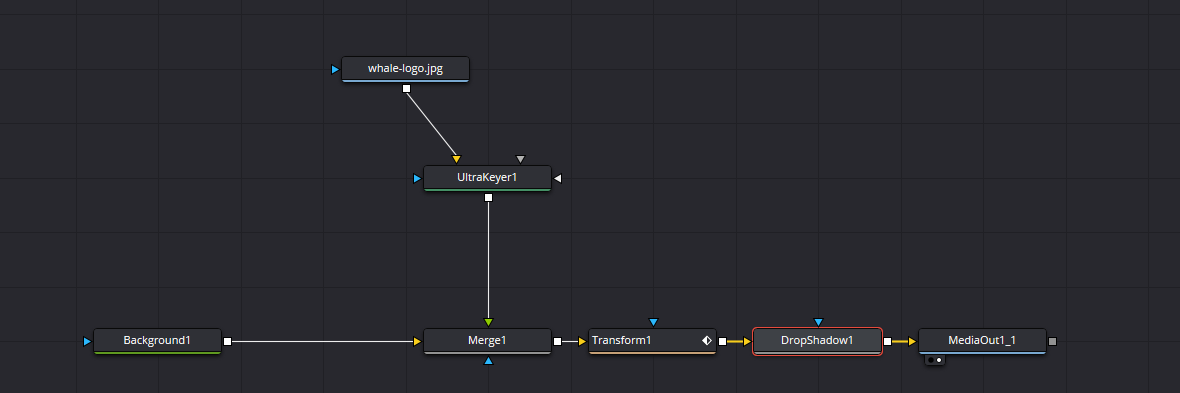Select the whale-logo.jpg node
Viewport: 1180px width, 393px height.
tap(406, 69)
